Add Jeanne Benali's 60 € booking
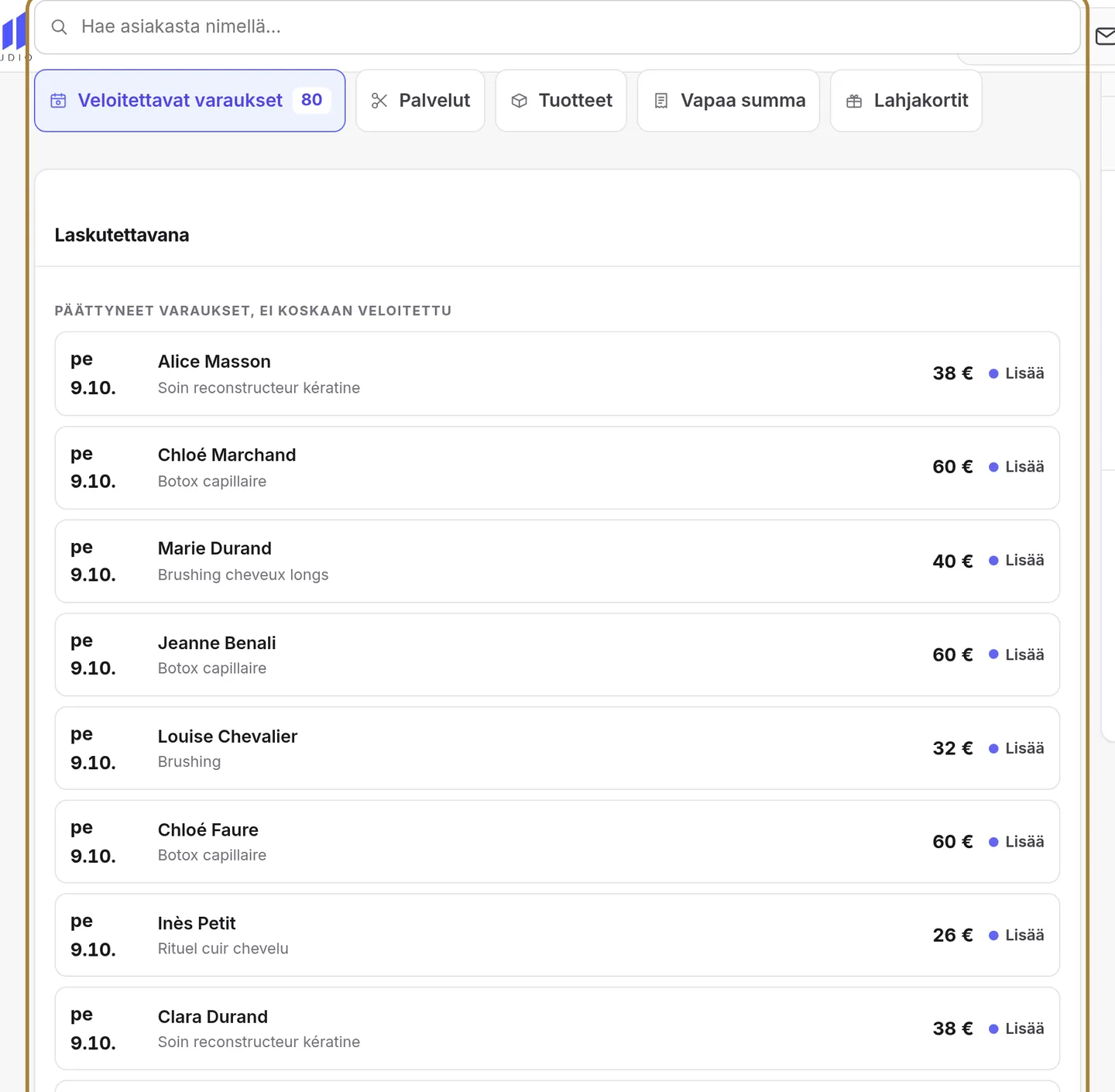This screenshot has width=1115, height=1092. tap(1016, 654)
